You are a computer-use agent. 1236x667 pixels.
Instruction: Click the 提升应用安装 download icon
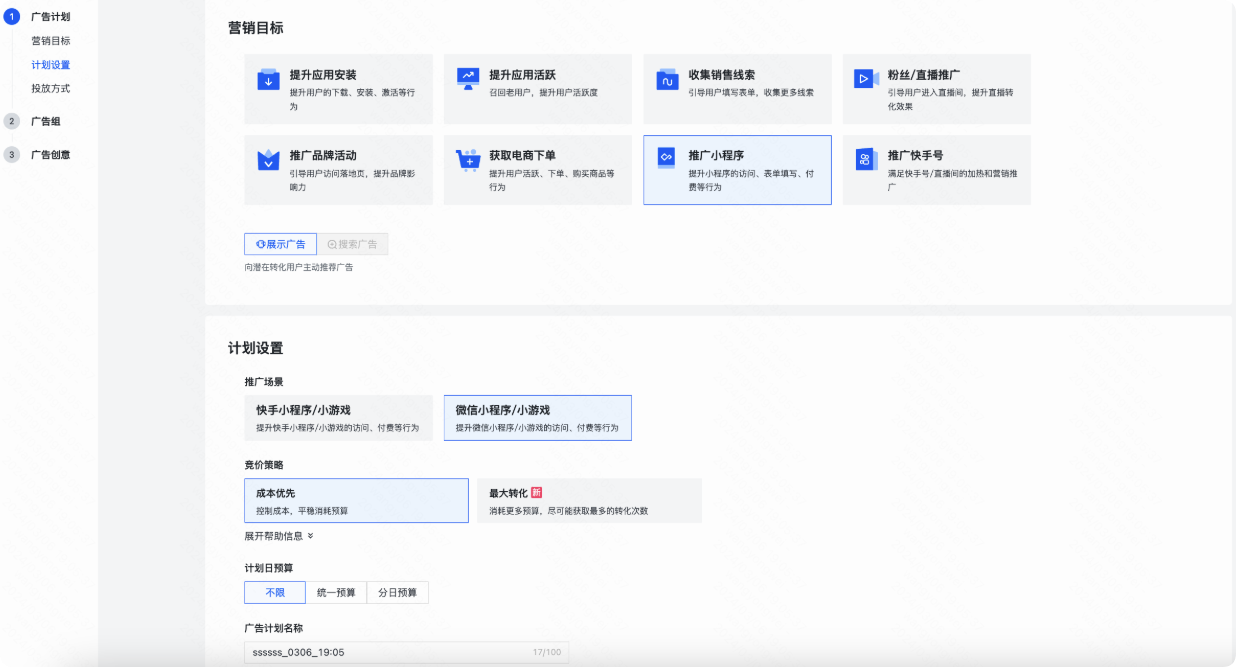coord(268,79)
